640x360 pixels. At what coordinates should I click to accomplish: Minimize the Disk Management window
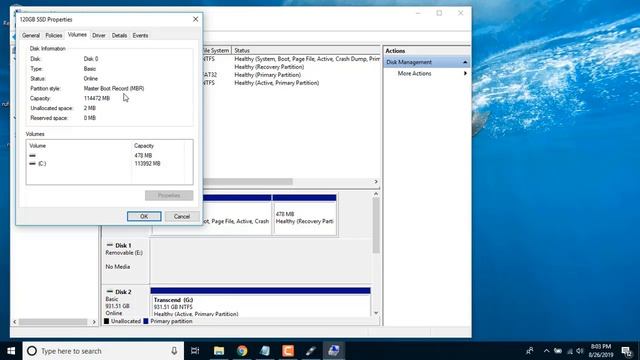point(418,13)
